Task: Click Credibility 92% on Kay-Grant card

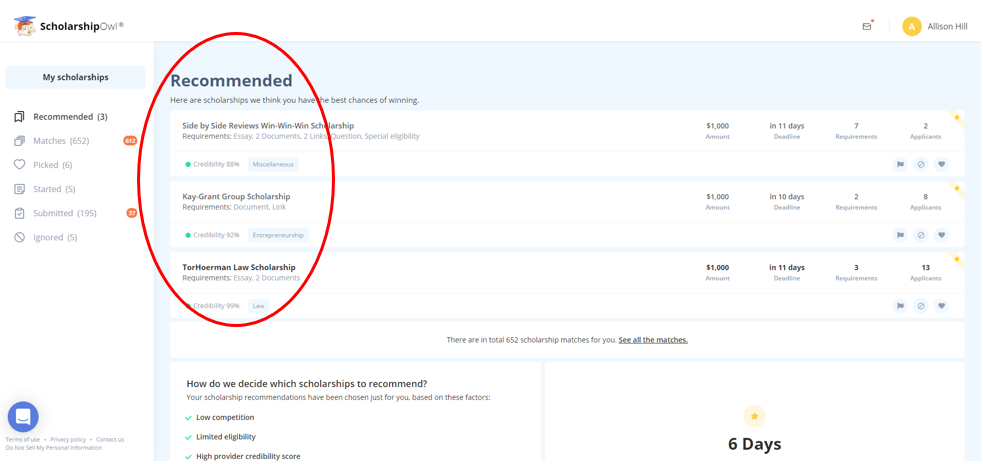Action: [x=213, y=235]
